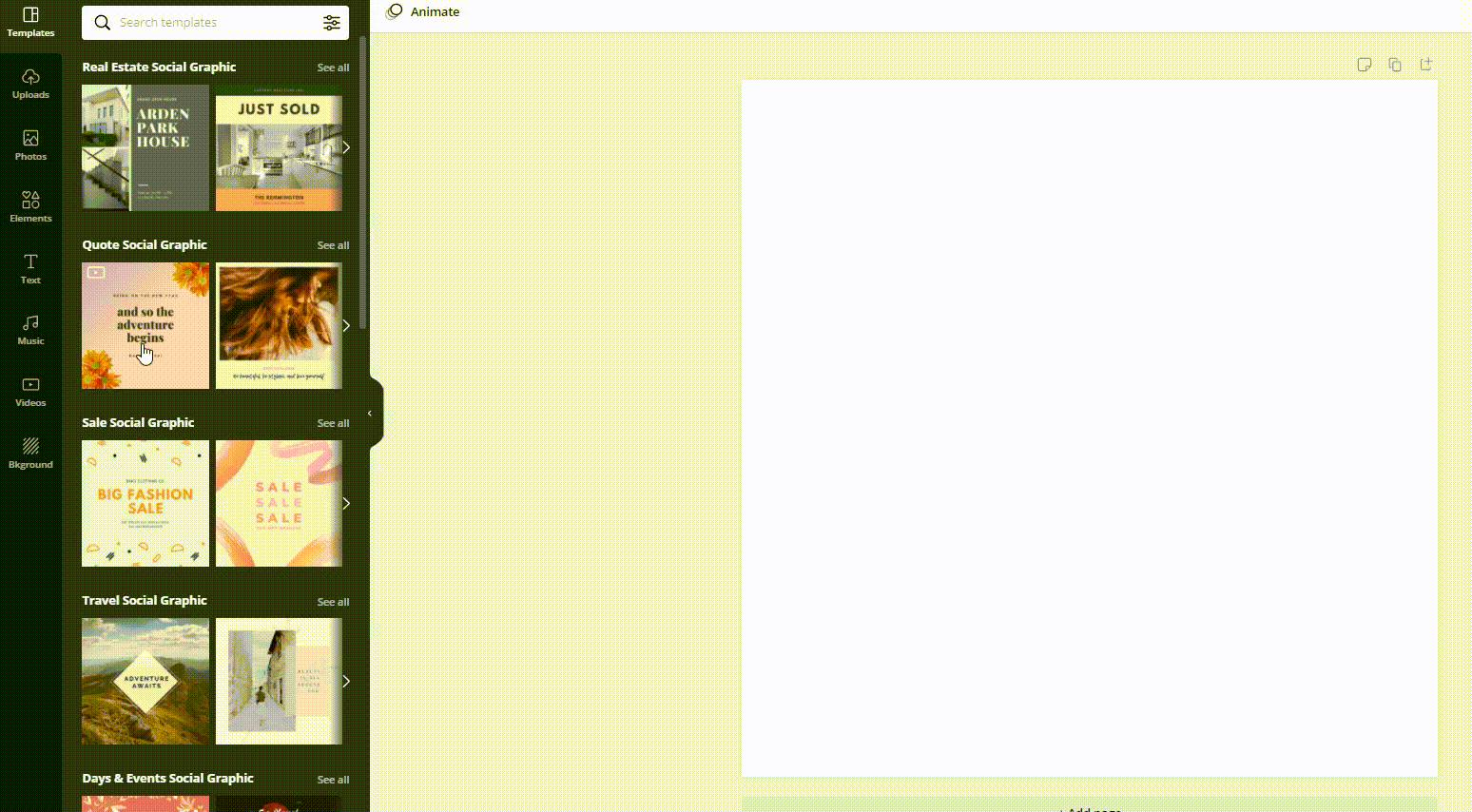Click the Animate circle icon

(395, 11)
